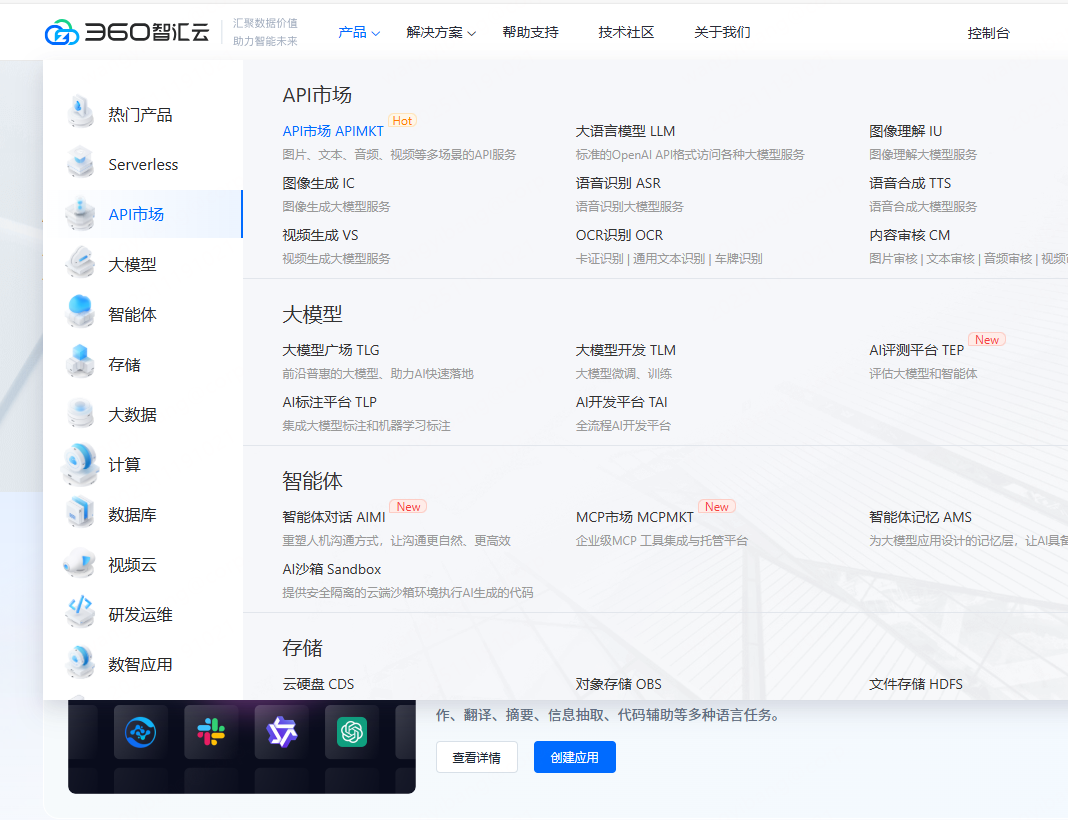Viewport: 1068px width, 820px height.
Task: Click the 研发运维 code icon
Action: 80,613
